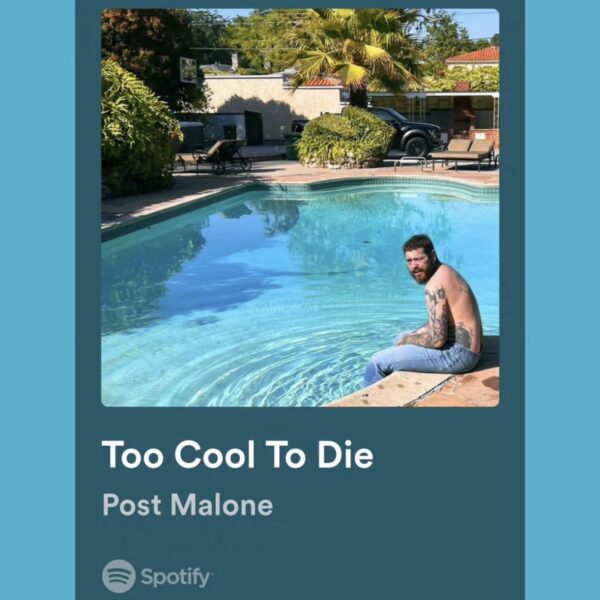Click the metal pool handrail
Image resolution: width=600 pixels, height=600 pixels.
[410, 163]
